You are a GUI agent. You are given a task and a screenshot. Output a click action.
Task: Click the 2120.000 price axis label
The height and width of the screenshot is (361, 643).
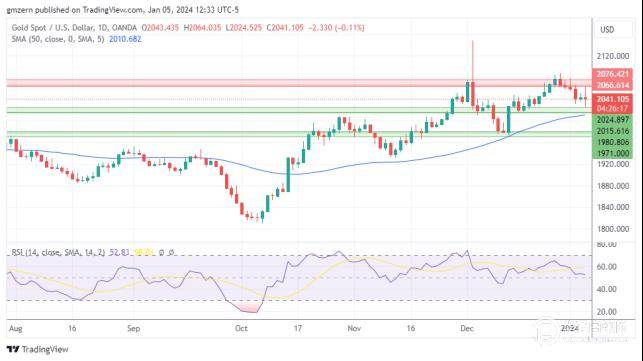(x=613, y=56)
